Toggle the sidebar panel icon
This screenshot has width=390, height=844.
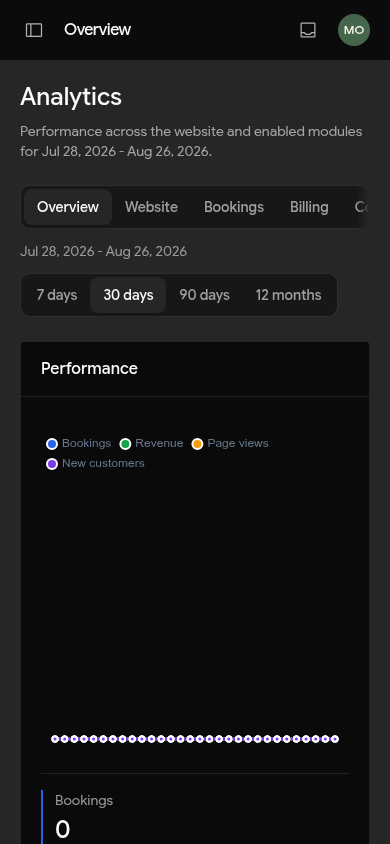coord(34,30)
